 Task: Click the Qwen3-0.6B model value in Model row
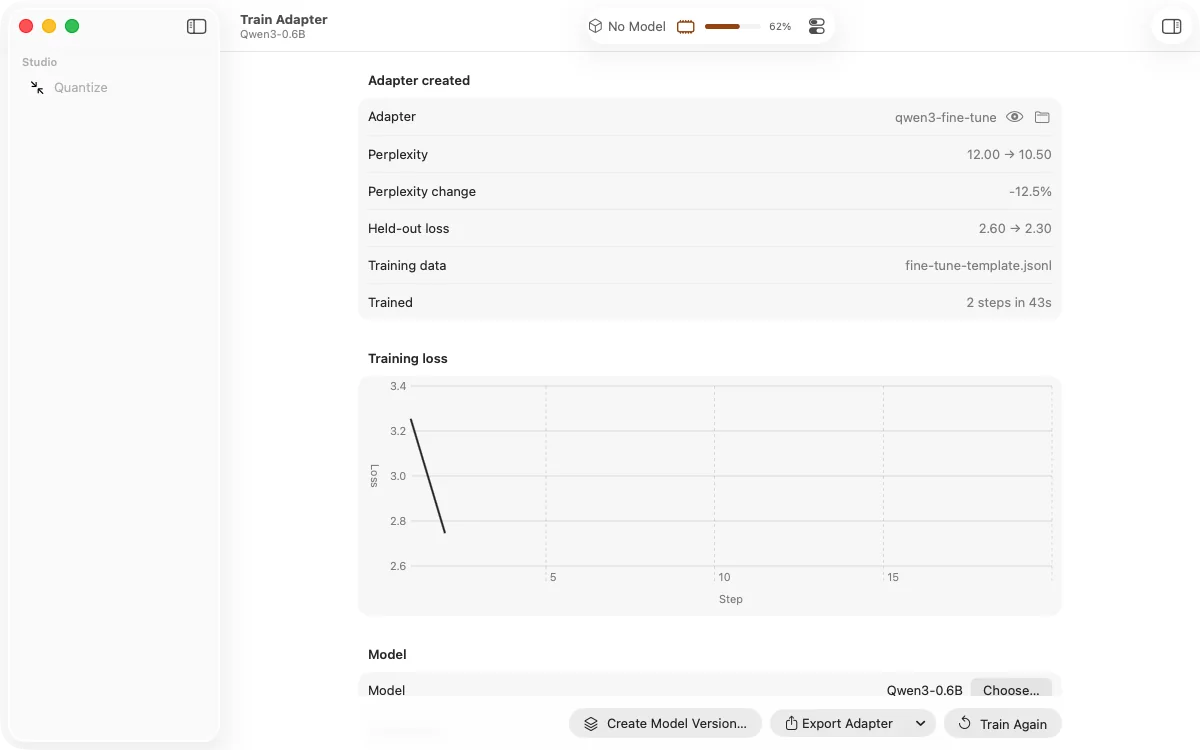925,690
